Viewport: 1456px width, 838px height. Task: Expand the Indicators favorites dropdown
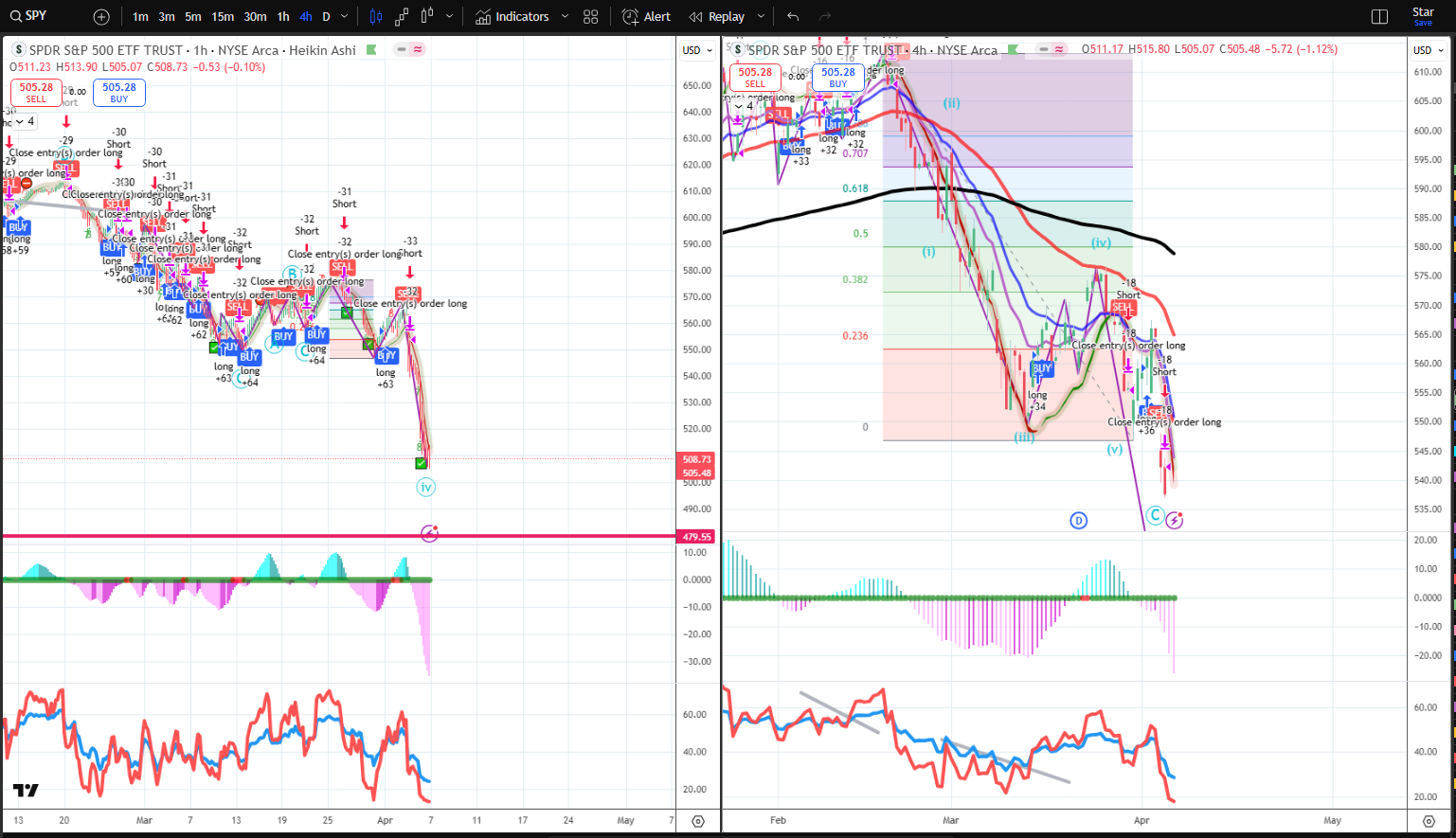[x=566, y=17]
